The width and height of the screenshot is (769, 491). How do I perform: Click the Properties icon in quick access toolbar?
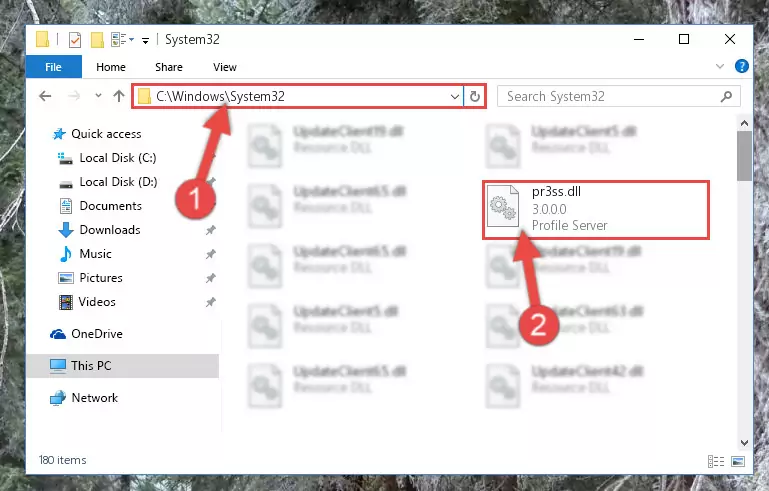click(x=75, y=40)
